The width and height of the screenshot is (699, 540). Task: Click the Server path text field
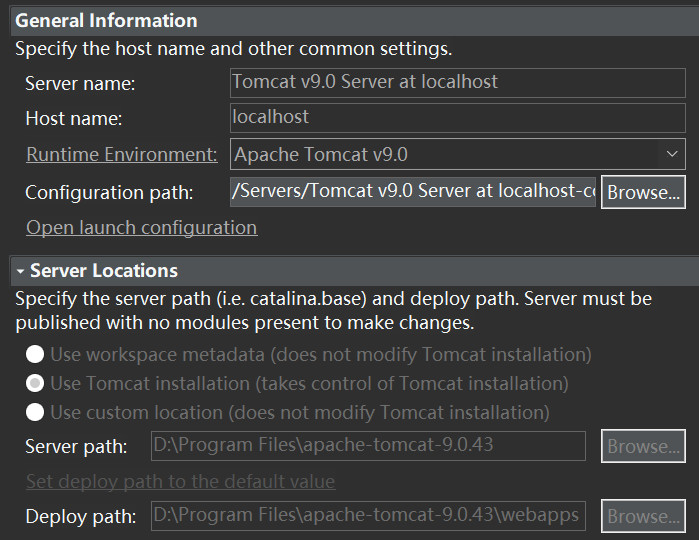coord(367,446)
